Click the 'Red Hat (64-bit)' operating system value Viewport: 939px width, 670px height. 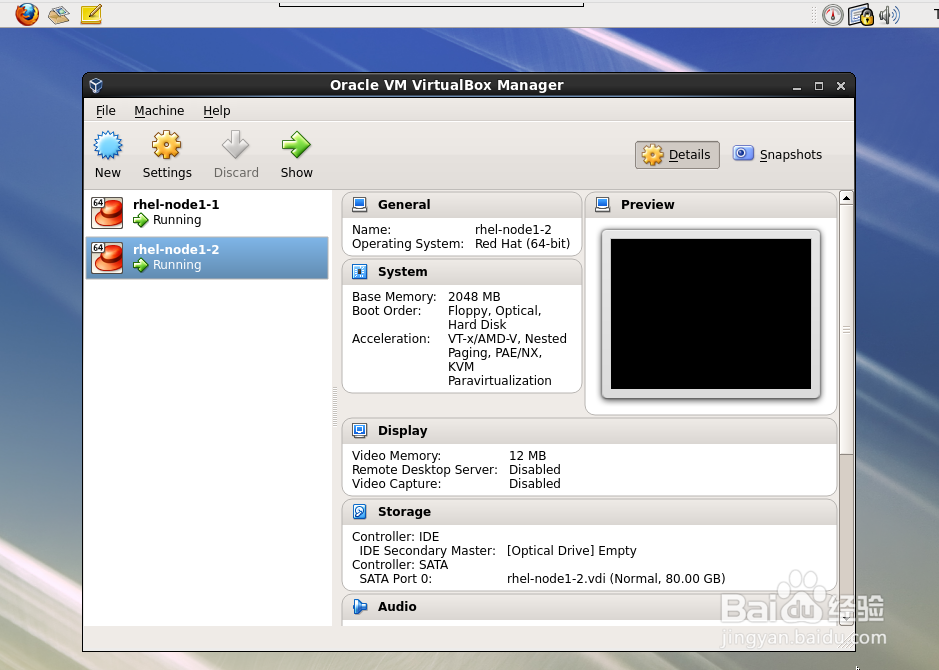tap(522, 244)
